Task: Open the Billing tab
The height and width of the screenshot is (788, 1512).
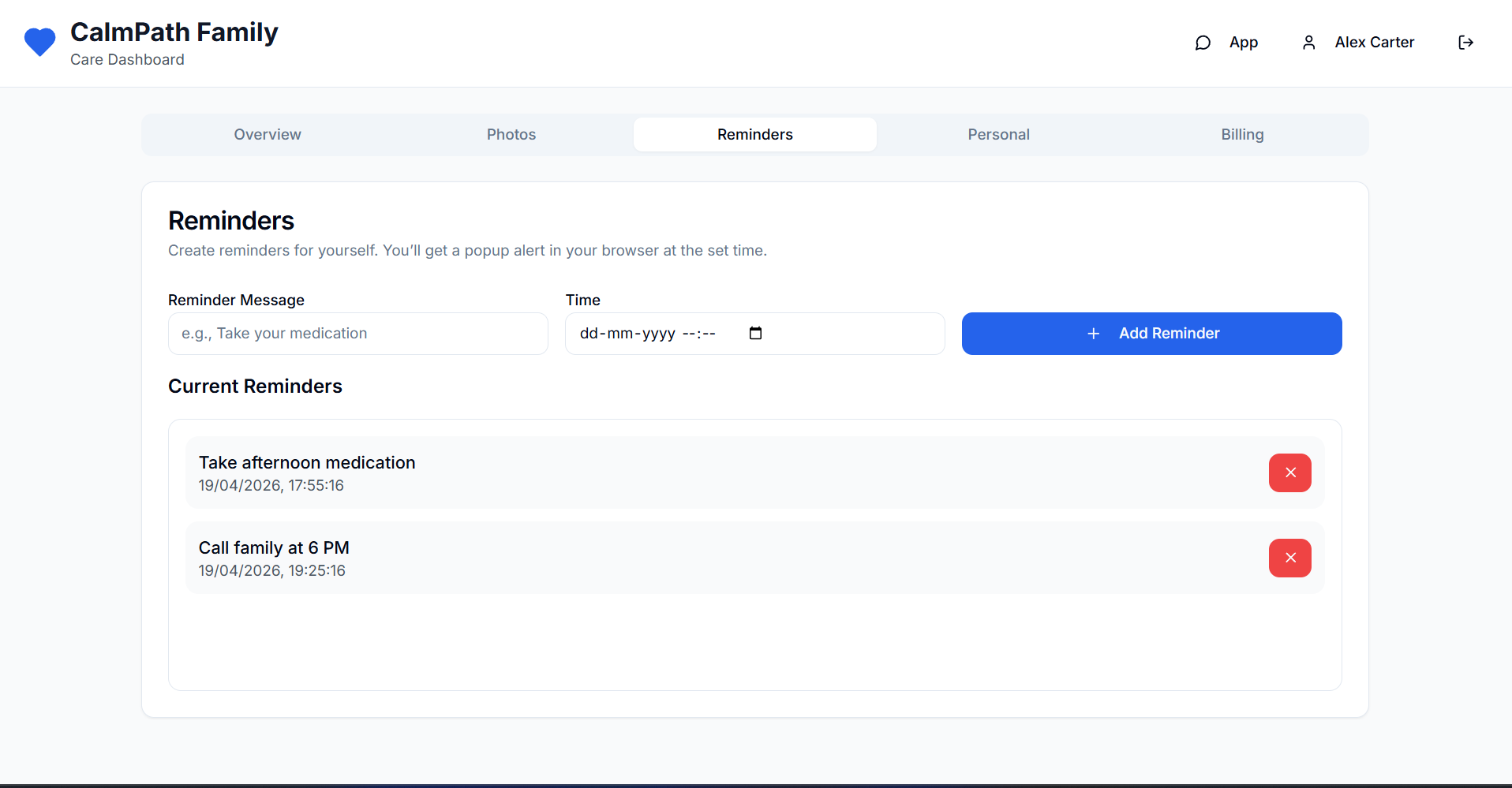Action: (1241, 135)
